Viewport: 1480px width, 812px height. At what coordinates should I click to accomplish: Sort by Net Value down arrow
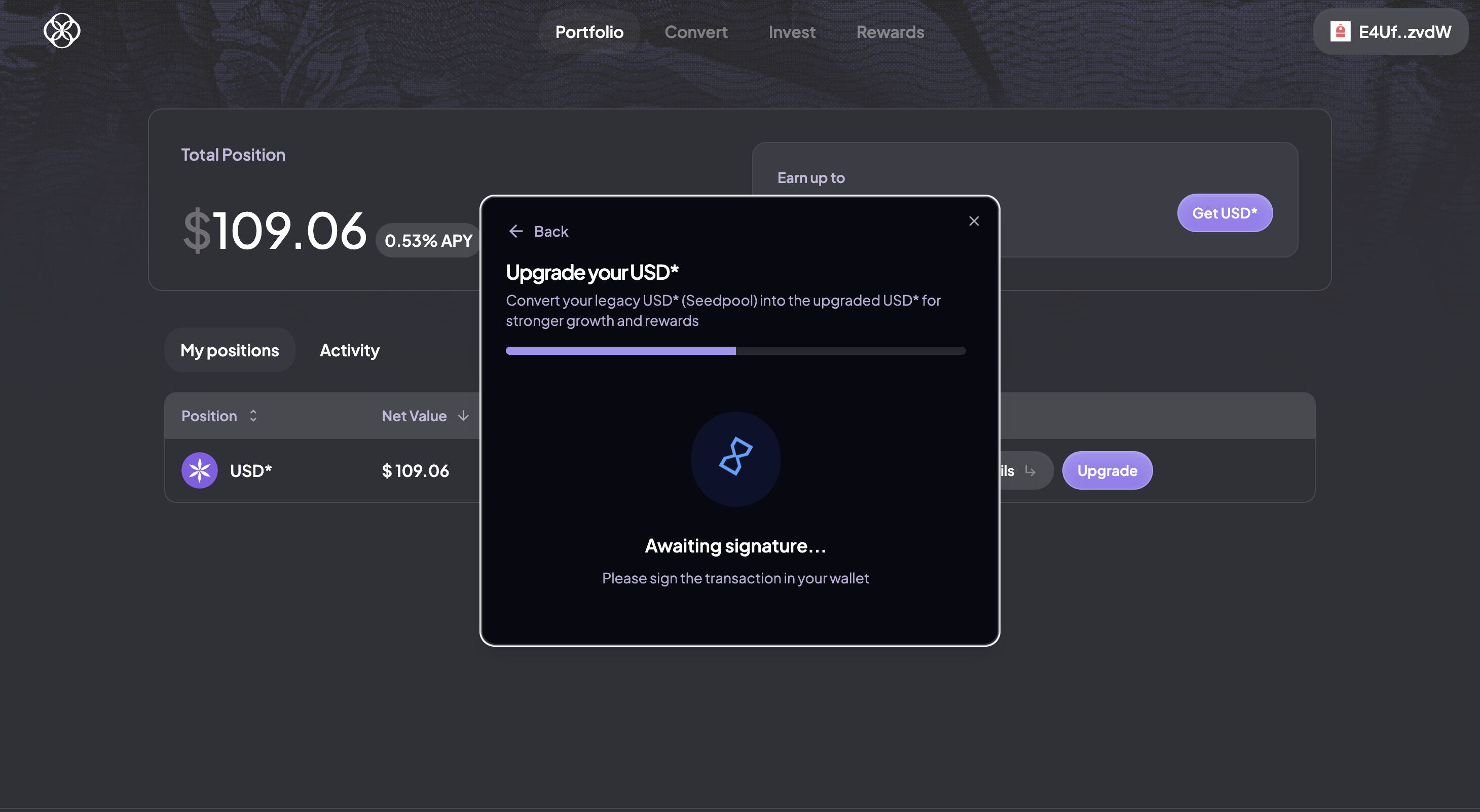(463, 416)
